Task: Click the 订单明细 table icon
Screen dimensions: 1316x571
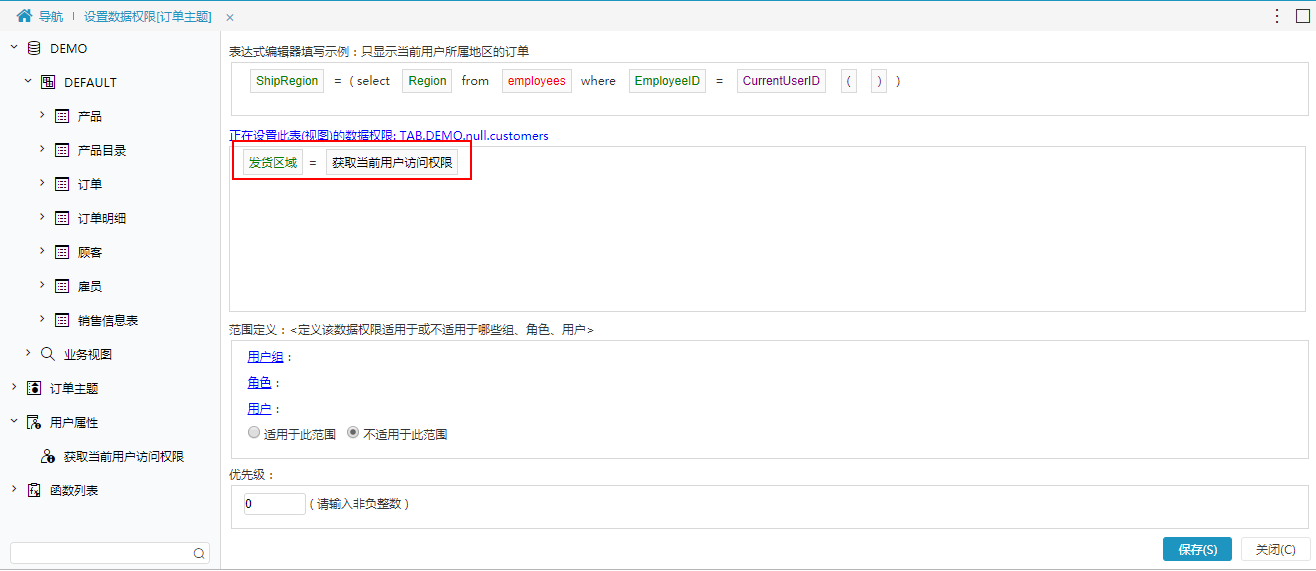Action: pos(62,218)
